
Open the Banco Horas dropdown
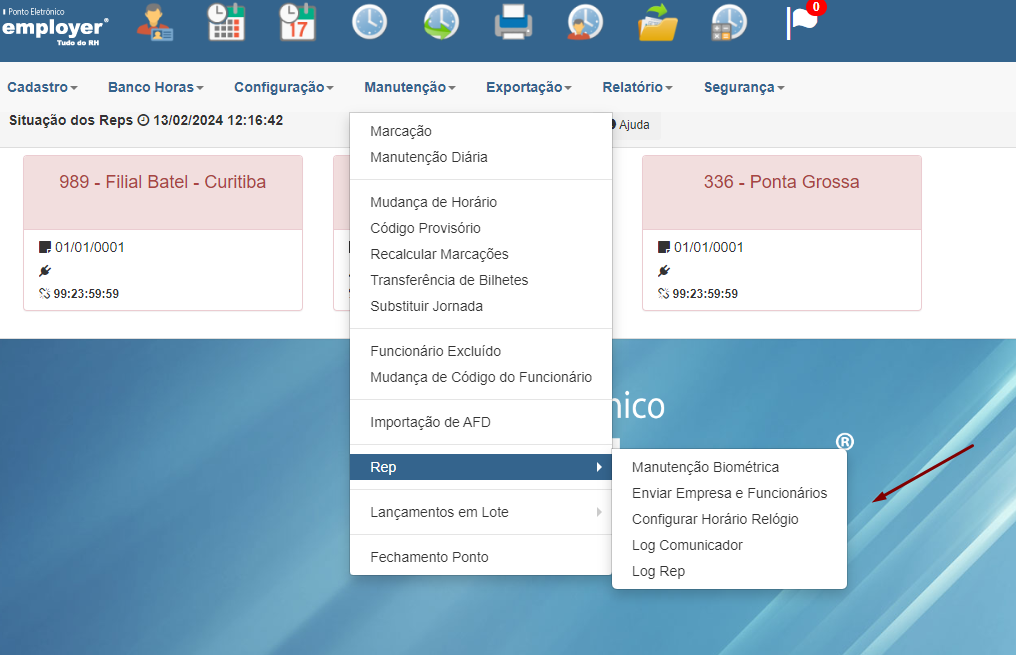[x=156, y=87]
